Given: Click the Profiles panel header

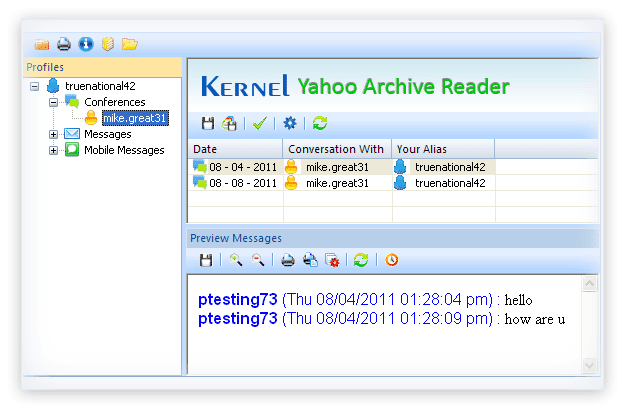Looking at the screenshot, I should pos(102,67).
